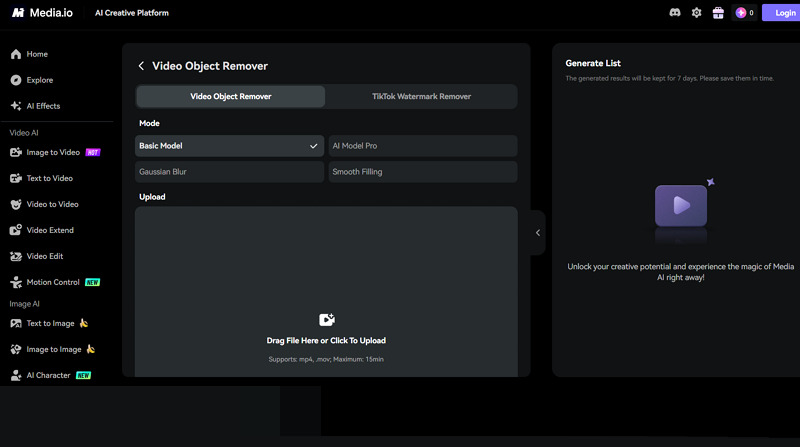The height and width of the screenshot is (447, 800).
Task: Select the Basic Model mode
Action: [x=229, y=146]
